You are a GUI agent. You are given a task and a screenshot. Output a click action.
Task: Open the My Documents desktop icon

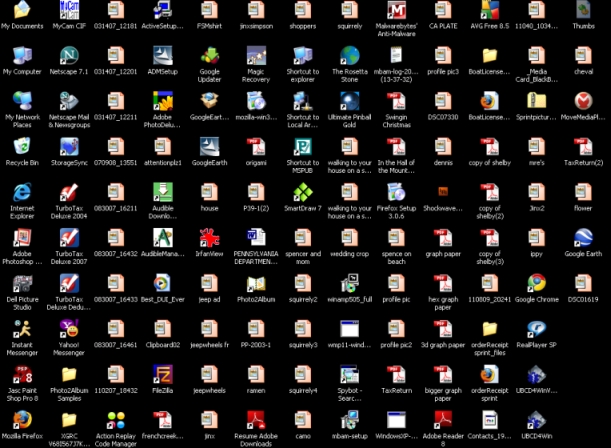(x=22, y=10)
